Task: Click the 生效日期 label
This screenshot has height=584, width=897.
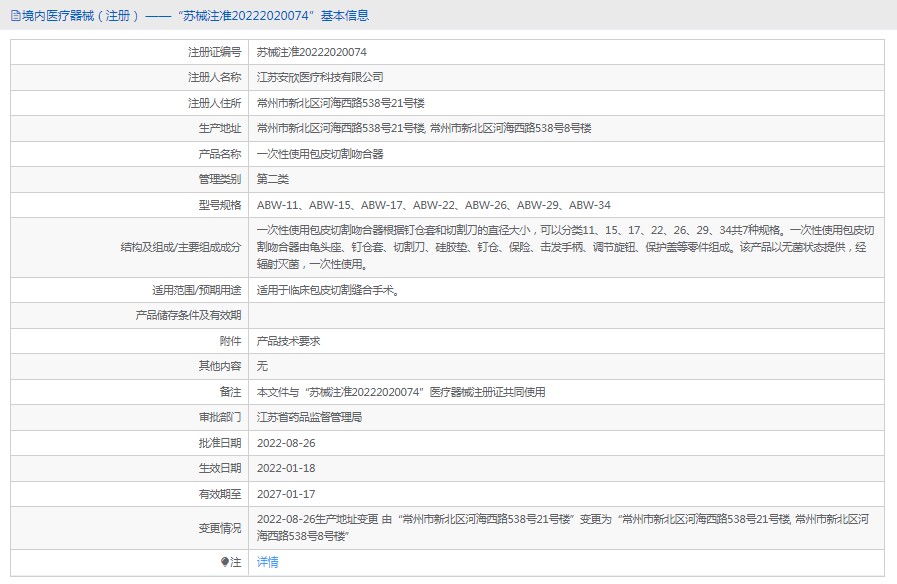Action: pyautogui.click(x=220, y=468)
